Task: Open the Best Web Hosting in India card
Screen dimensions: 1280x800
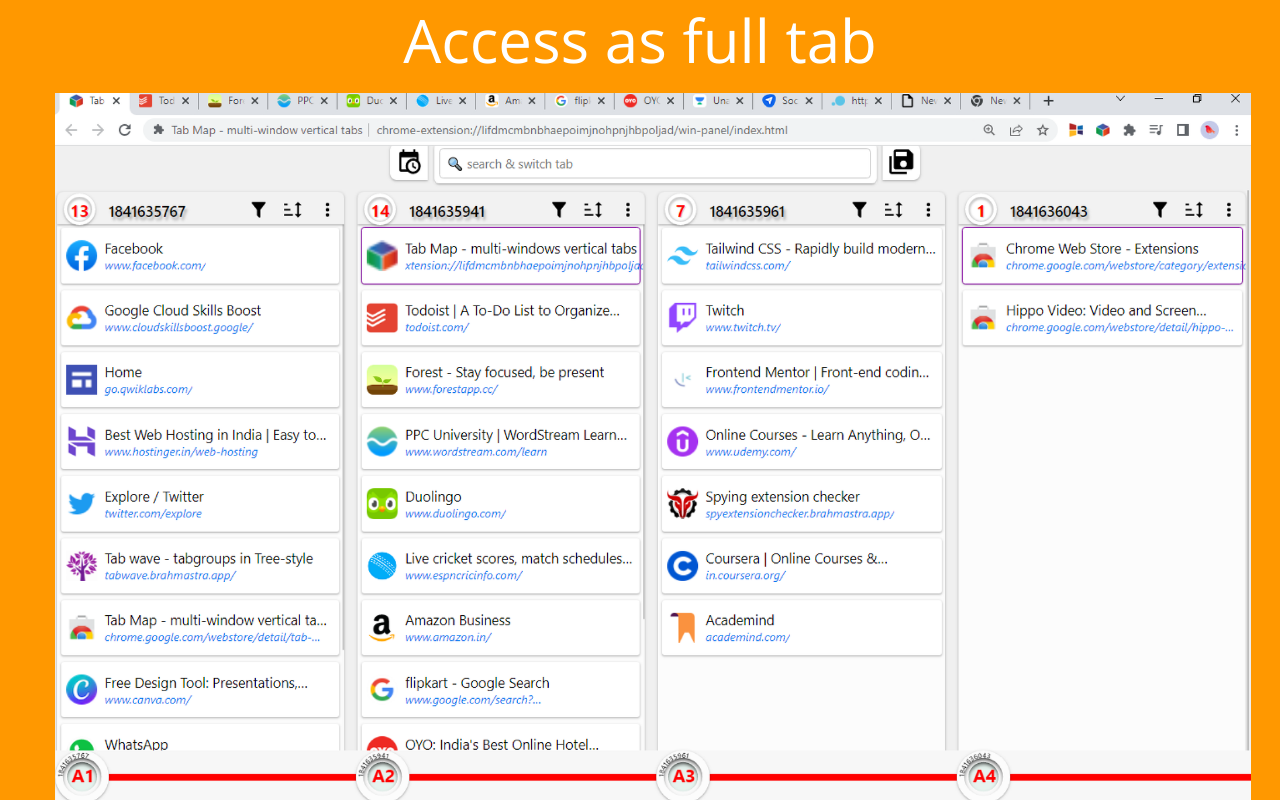Action: tap(201, 442)
